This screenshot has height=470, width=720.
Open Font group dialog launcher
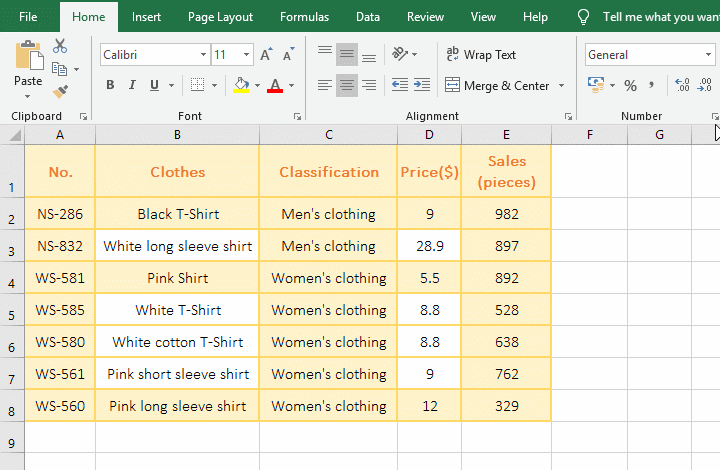pyautogui.click(x=297, y=117)
